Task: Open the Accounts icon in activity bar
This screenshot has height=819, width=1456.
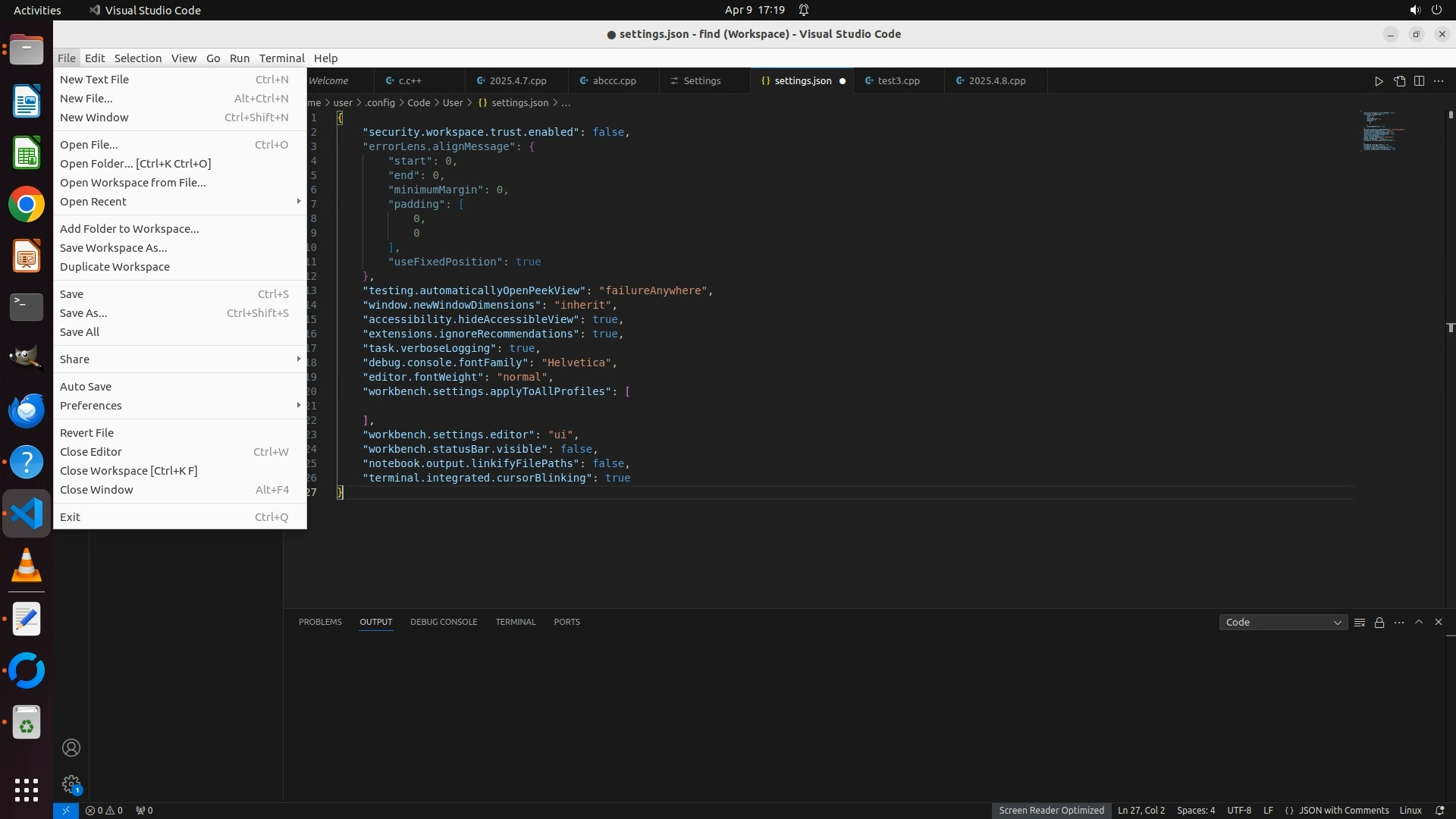Action: point(71,748)
